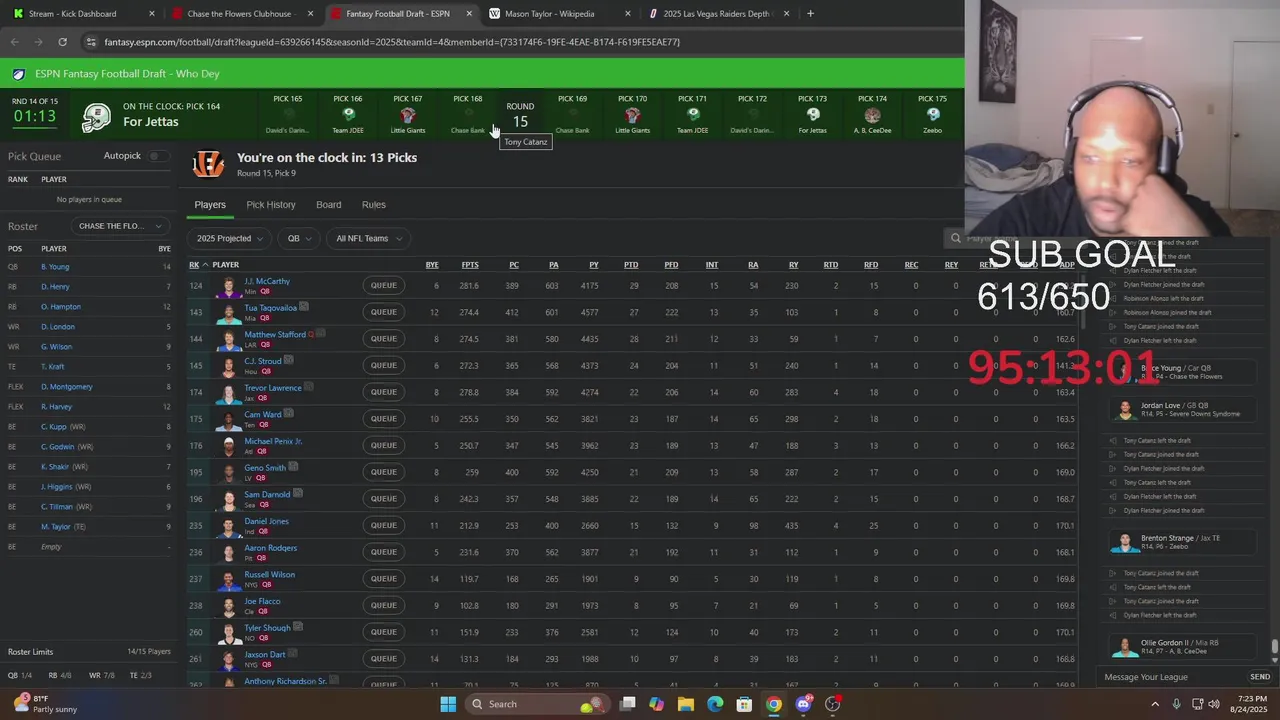The height and width of the screenshot is (720, 1280).
Task: Click the Message Your League input field
Action: click(1172, 677)
